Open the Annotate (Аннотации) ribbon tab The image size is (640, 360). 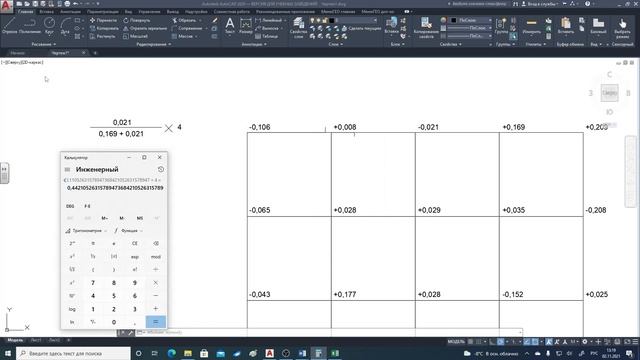pos(70,12)
